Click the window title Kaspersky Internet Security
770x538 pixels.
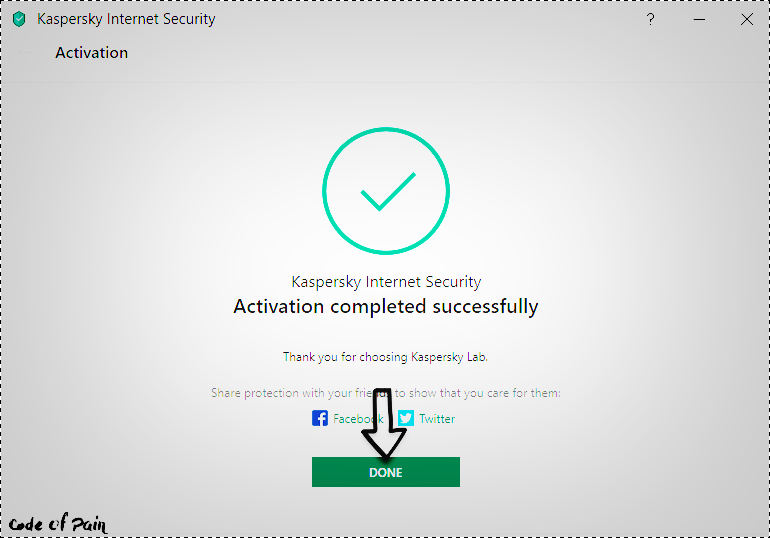126,19
